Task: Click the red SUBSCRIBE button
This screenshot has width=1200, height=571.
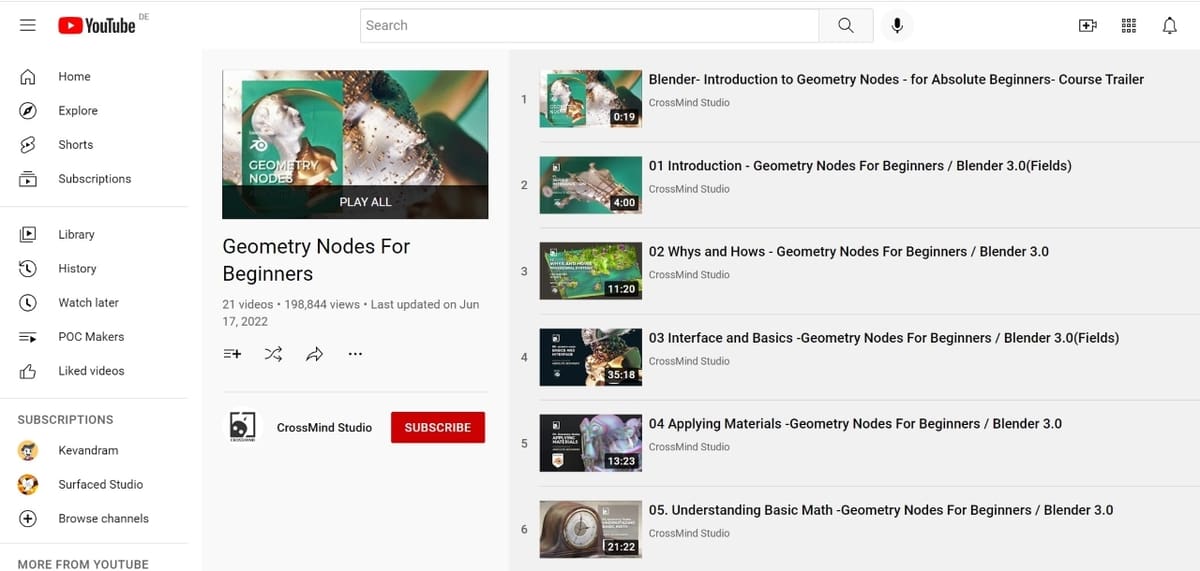Action: 438,427
